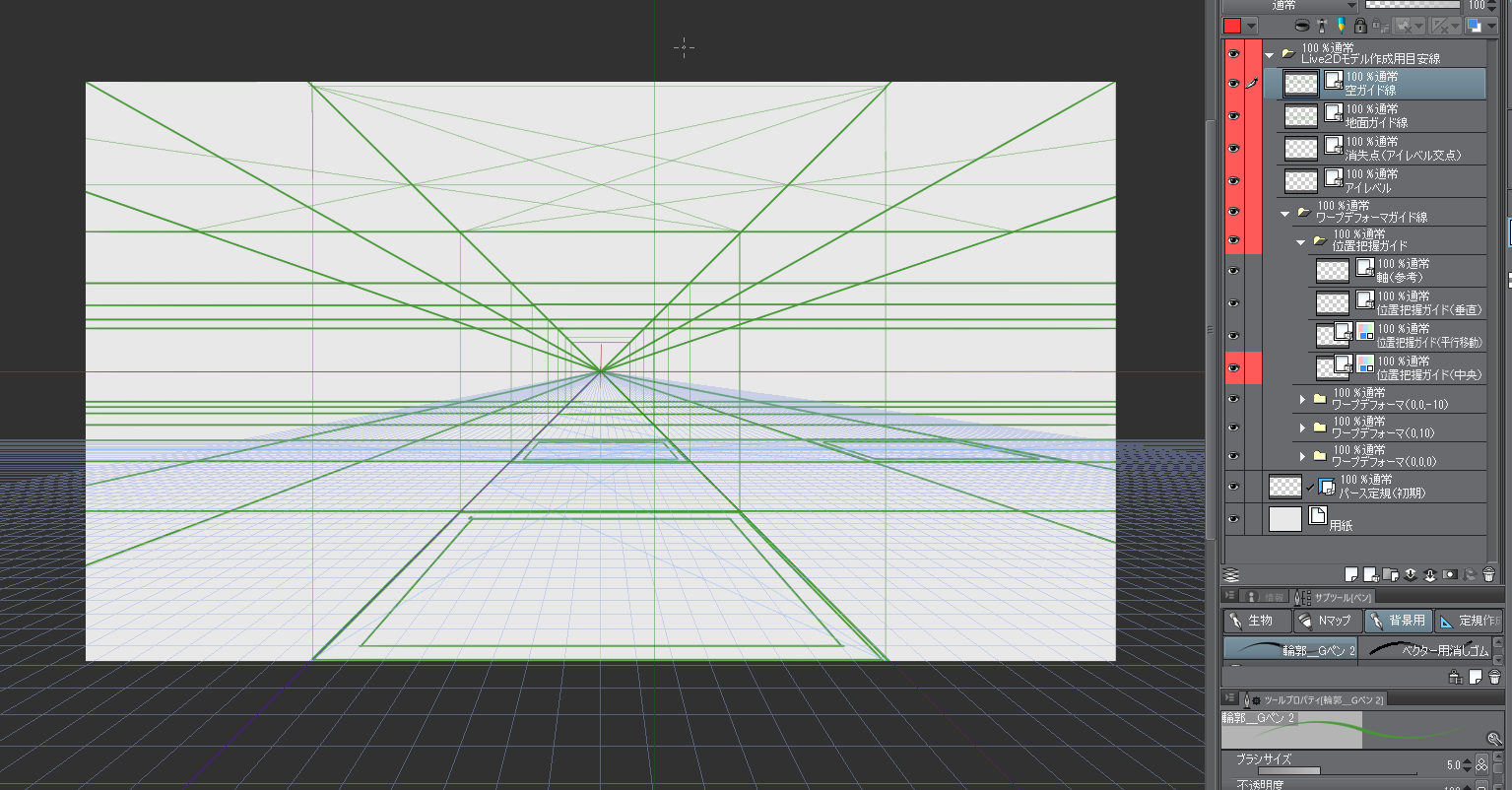
Task: Hide the 軸(参考) layer
Action: pyautogui.click(x=1233, y=270)
